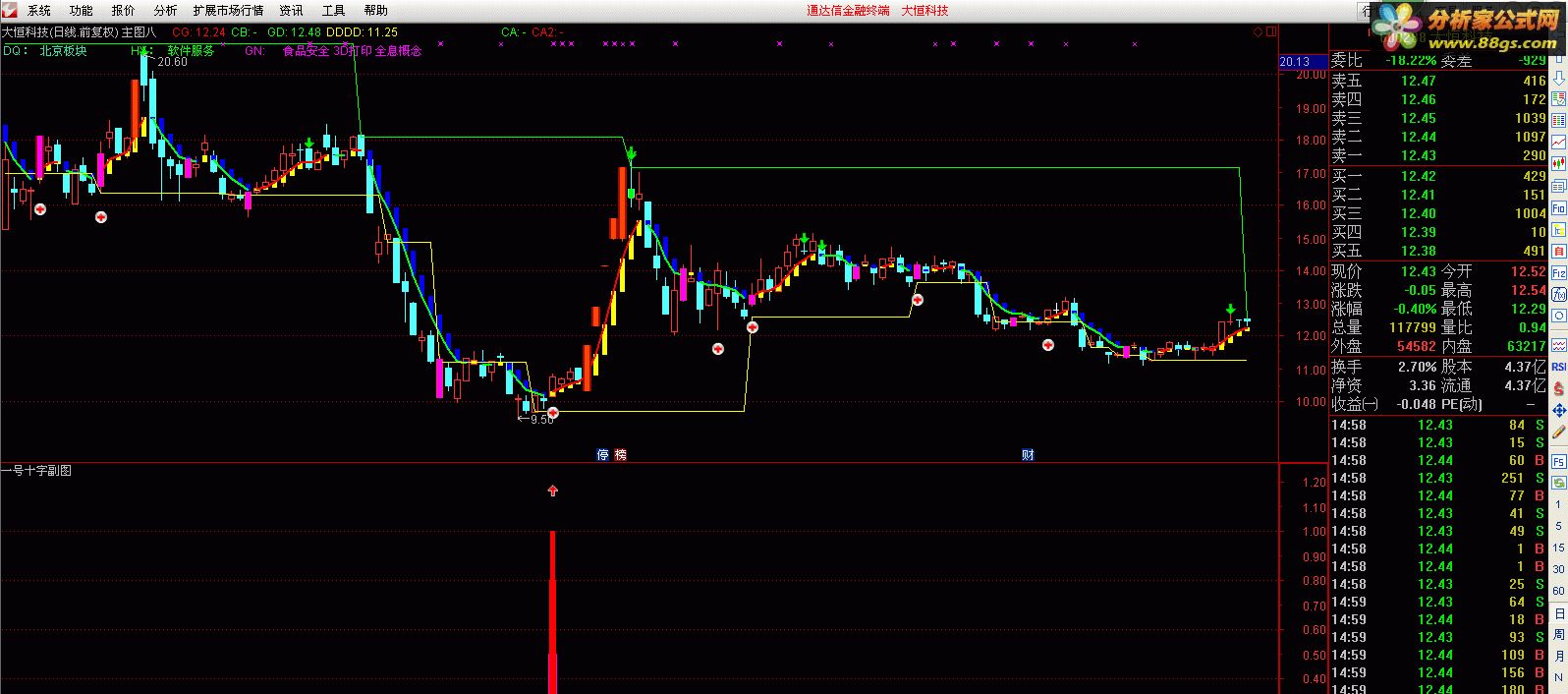Open the quote list icon with checkmark

(x=1558, y=98)
